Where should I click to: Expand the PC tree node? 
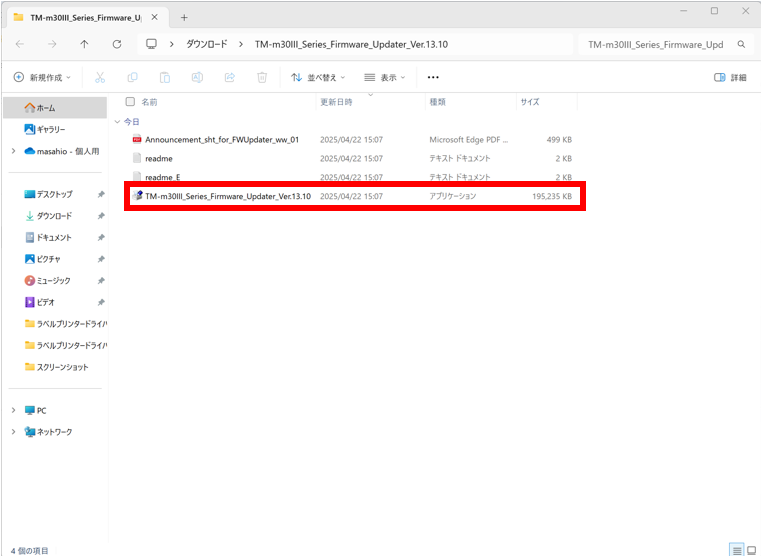pyautogui.click(x=14, y=410)
